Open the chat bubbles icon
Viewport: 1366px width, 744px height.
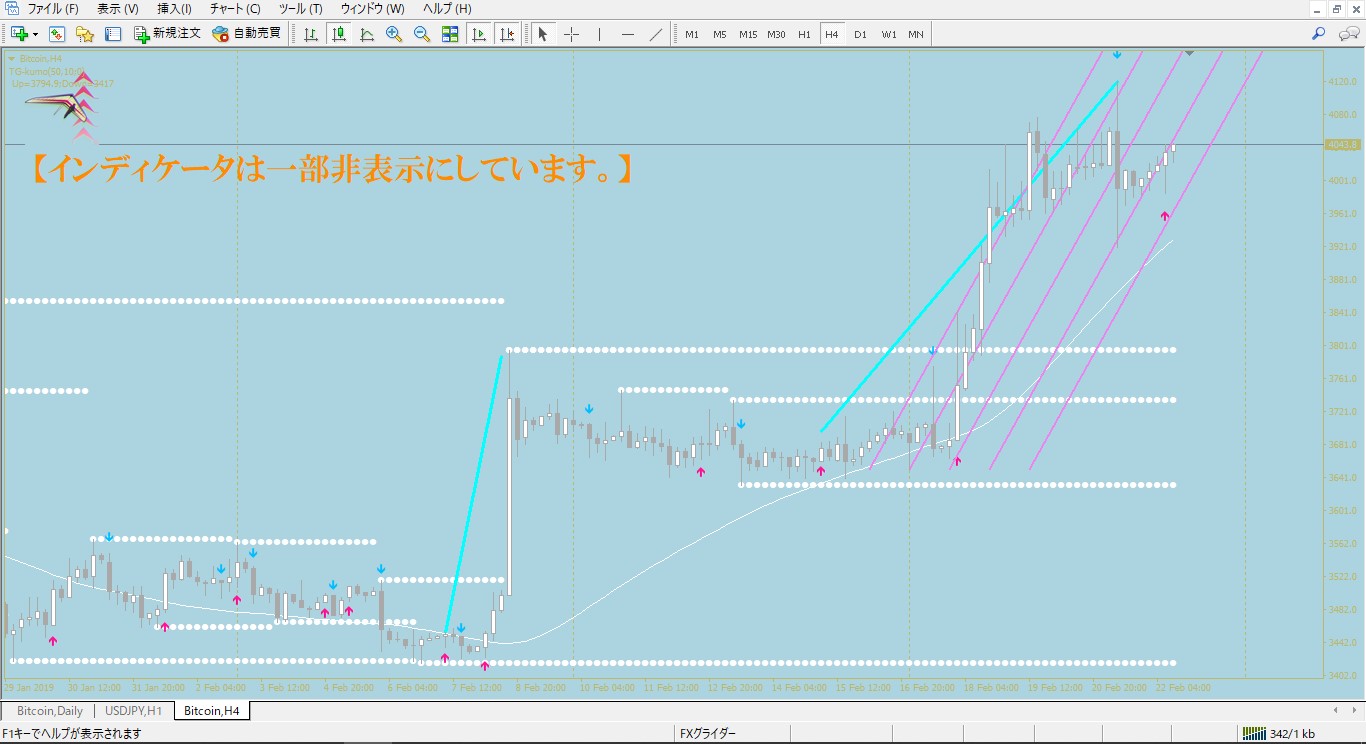(1349, 34)
